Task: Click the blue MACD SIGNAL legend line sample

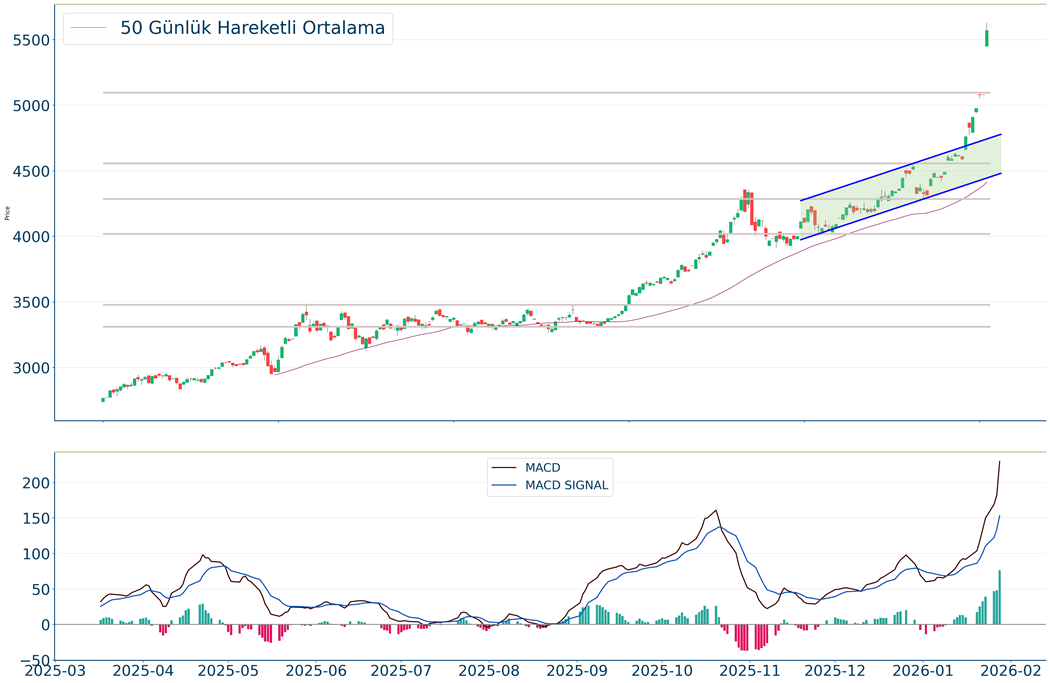Action: [x=503, y=486]
